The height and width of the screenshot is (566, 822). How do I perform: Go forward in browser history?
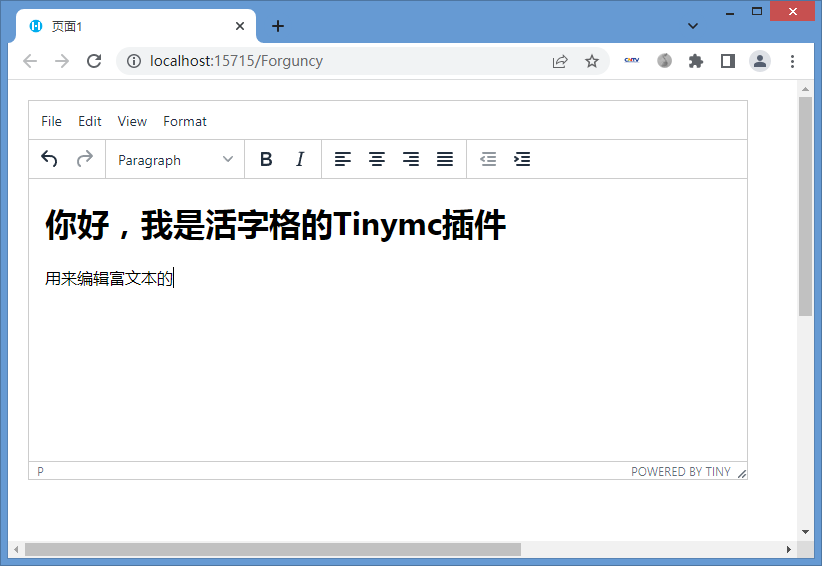coord(62,61)
